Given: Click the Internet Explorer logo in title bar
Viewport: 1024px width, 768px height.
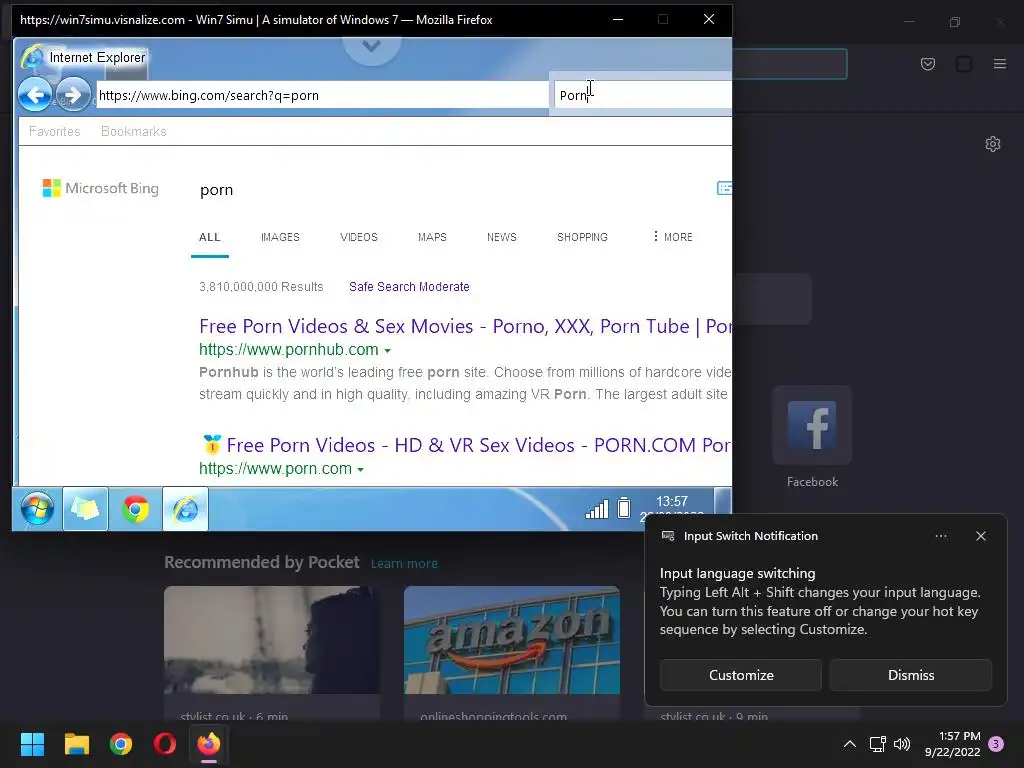Looking at the screenshot, I should click(x=32, y=57).
